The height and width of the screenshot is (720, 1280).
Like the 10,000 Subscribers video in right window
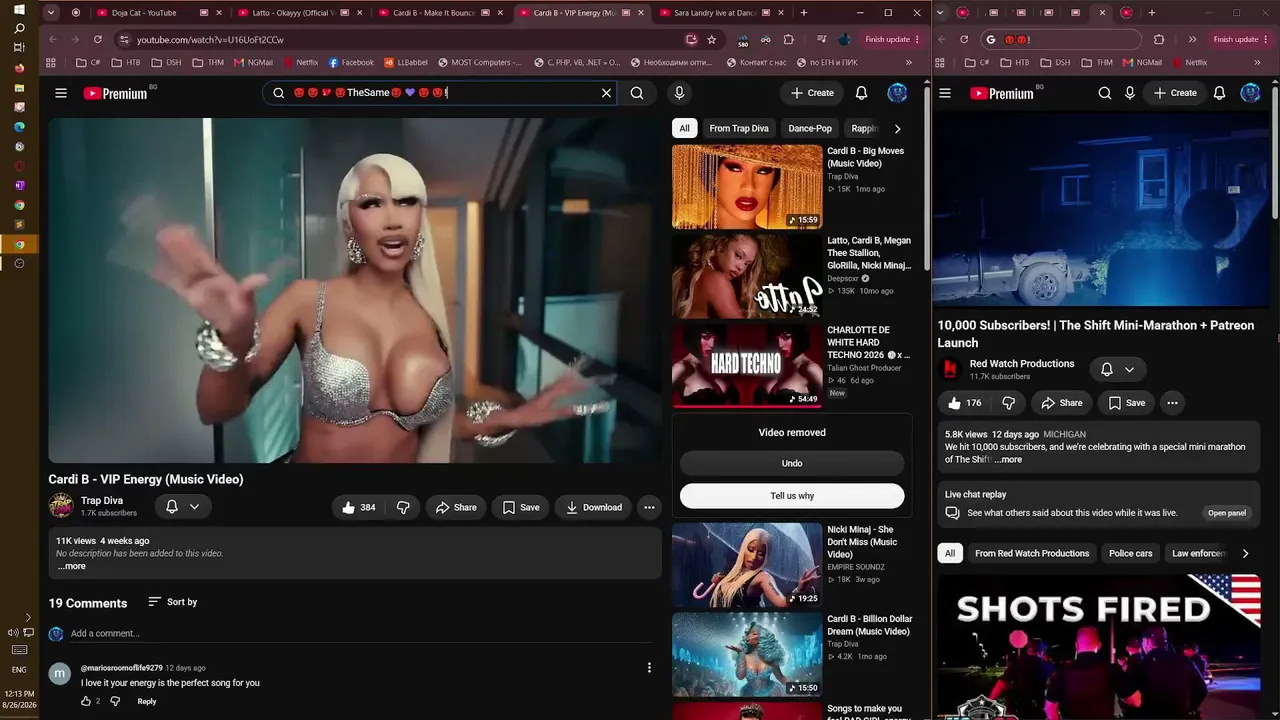(964, 403)
